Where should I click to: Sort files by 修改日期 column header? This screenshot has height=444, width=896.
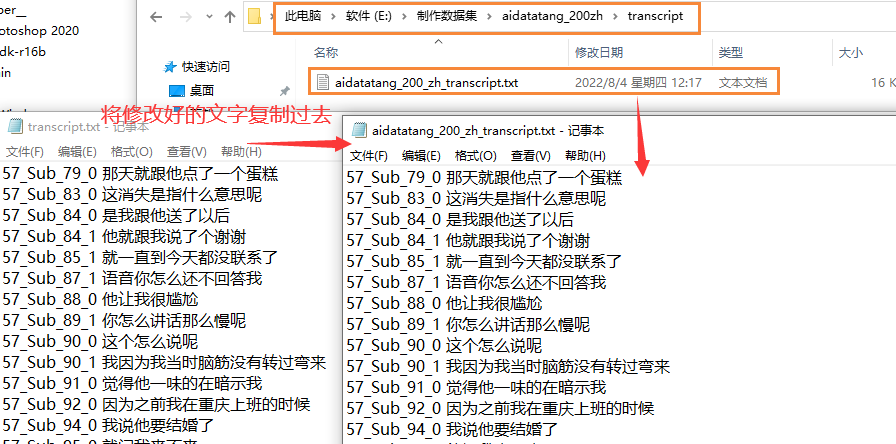(x=599, y=52)
